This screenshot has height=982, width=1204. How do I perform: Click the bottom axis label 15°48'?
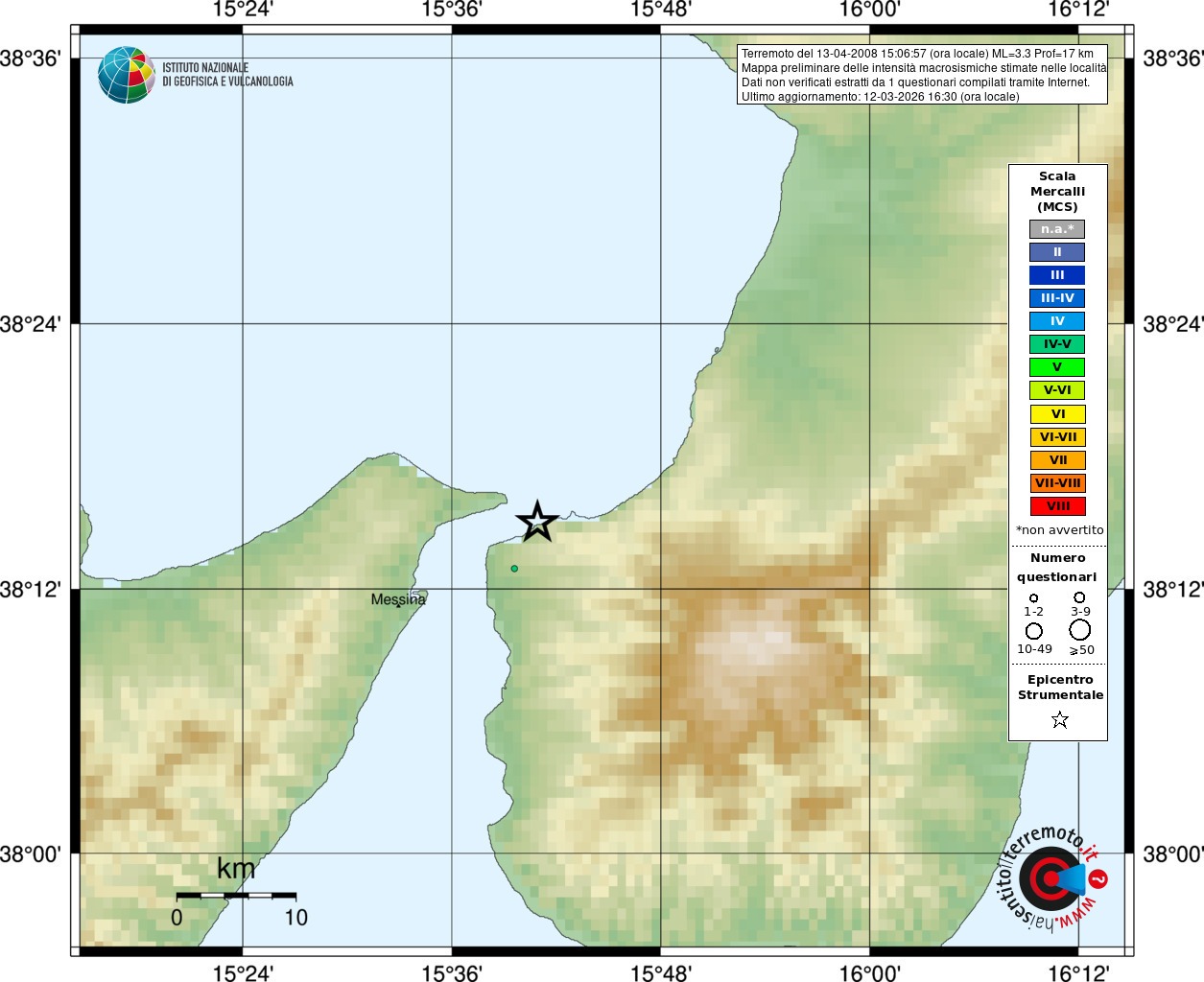click(661, 973)
